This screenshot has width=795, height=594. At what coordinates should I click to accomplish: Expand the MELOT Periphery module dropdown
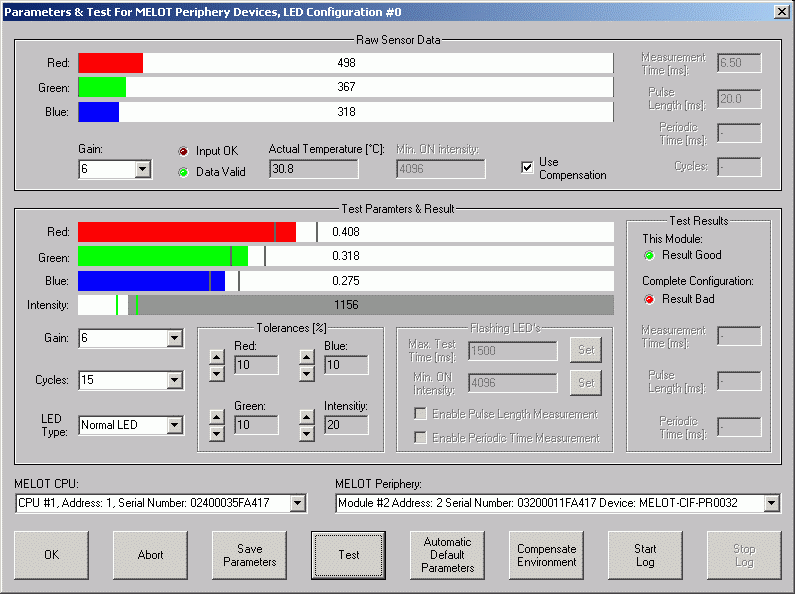coord(771,503)
